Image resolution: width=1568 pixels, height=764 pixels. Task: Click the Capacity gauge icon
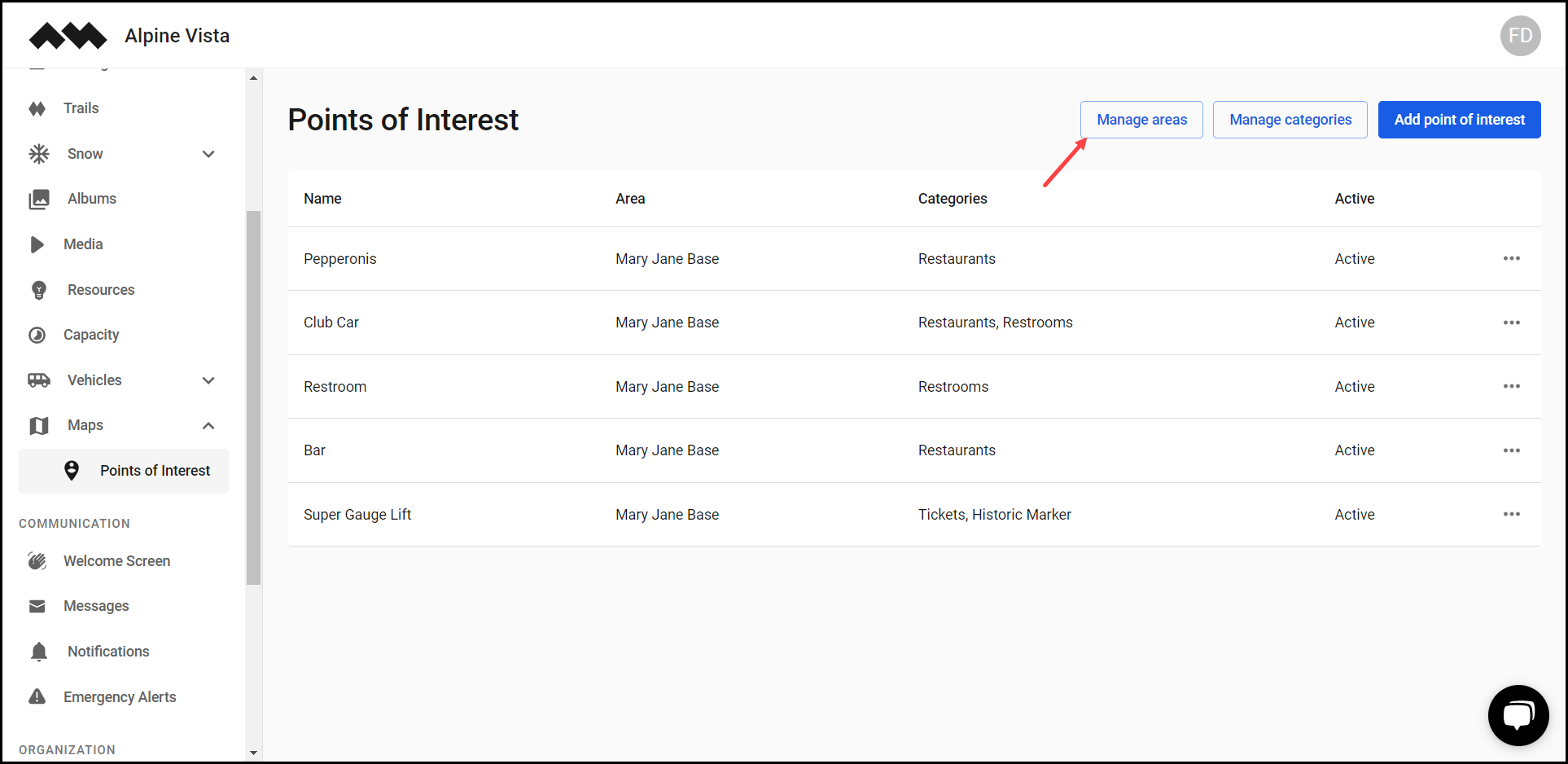click(x=37, y=335)
